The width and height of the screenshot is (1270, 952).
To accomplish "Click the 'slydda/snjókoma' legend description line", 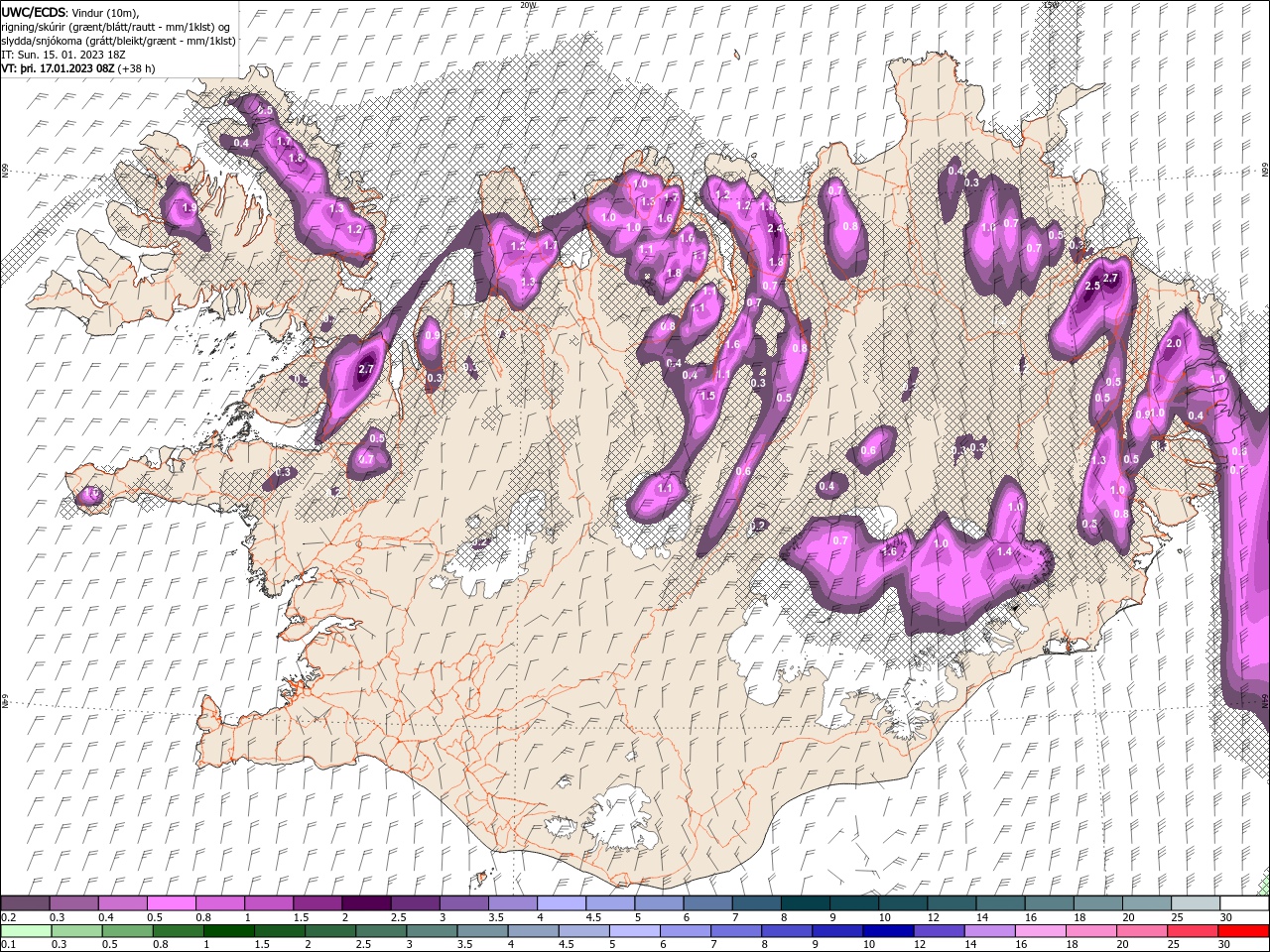I will tap(117, 41).
